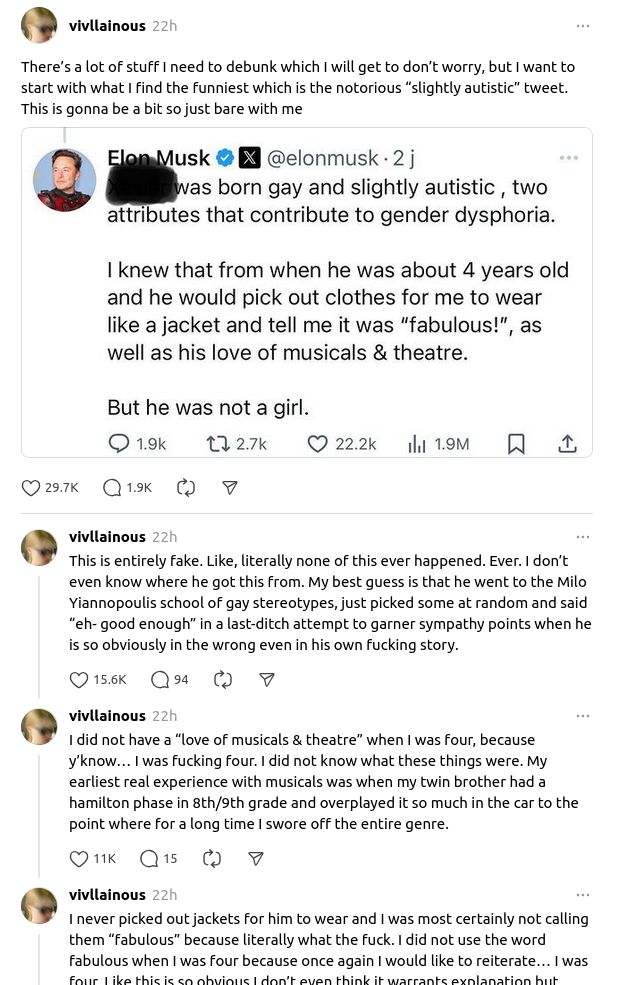Share the main post via send icon
Image resolution: width=635 pixels, height=985 pixels.
click(x=230, y=487)
